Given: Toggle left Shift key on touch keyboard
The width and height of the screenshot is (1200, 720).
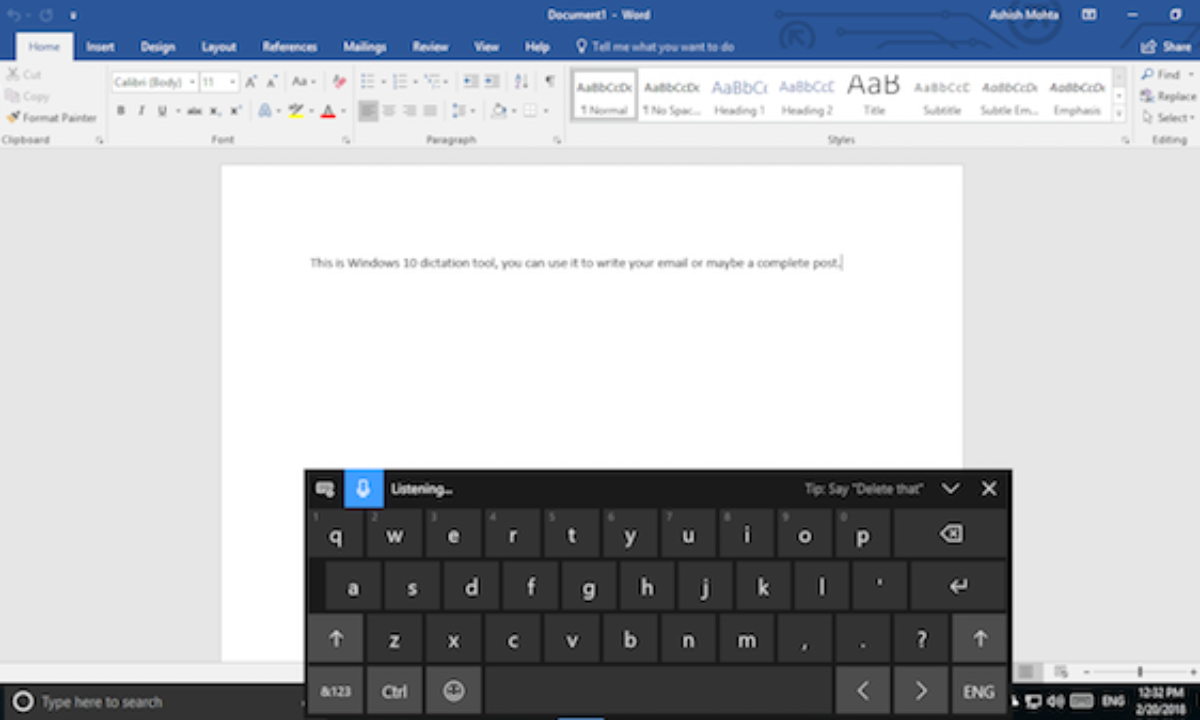Looking at the screenshot, I should pos(335,639).
